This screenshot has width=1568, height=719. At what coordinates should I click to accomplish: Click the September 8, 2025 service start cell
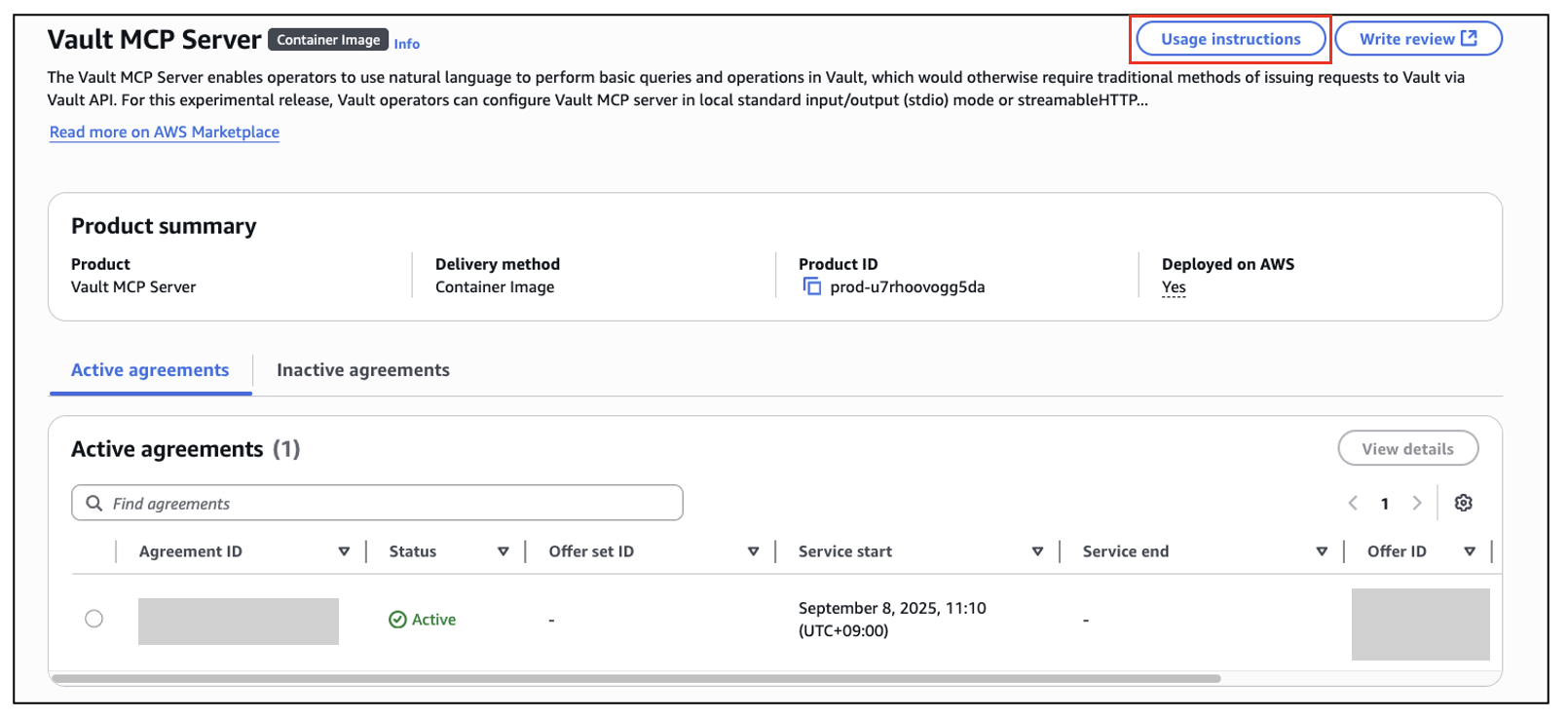tap(892, 619)
